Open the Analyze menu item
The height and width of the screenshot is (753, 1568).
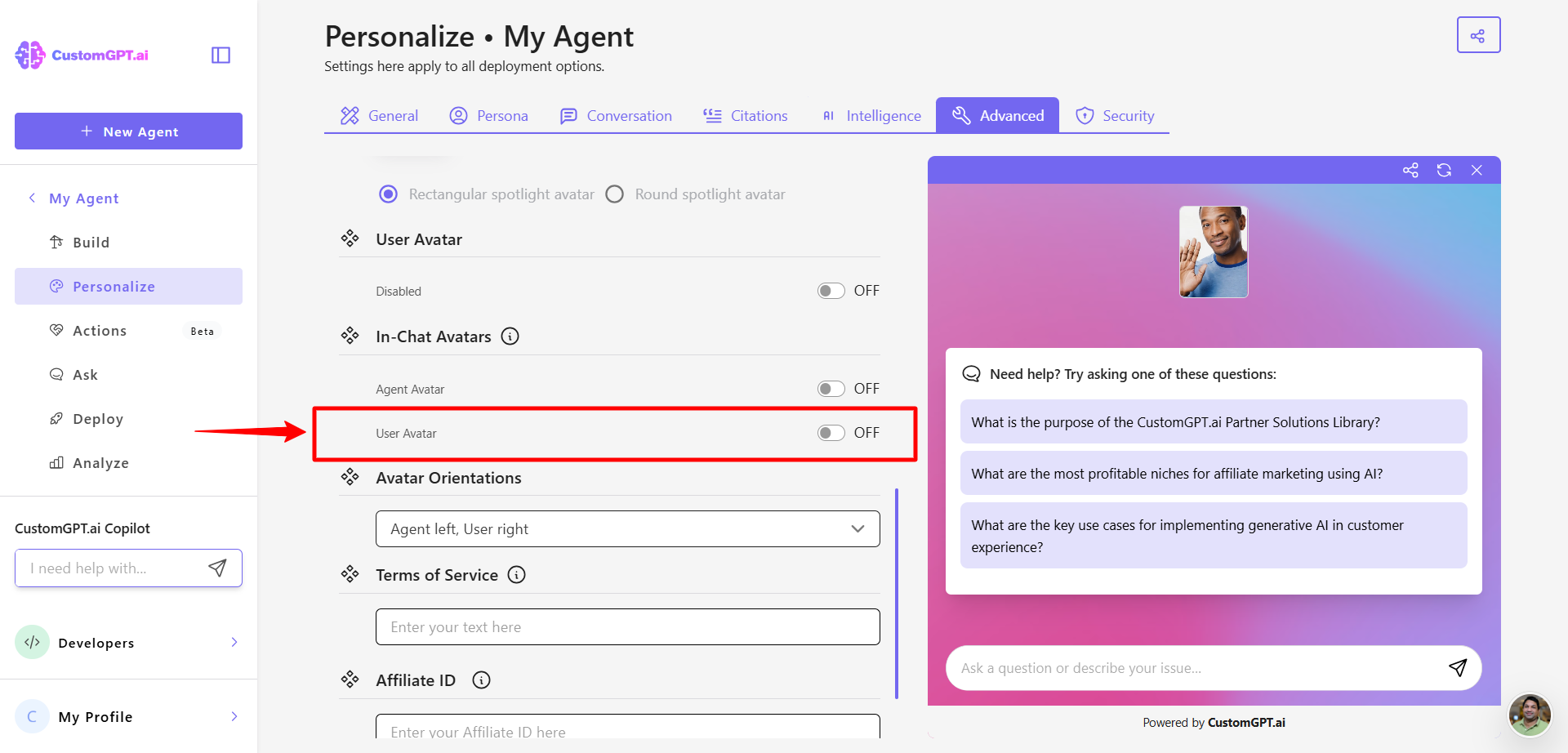128,462
